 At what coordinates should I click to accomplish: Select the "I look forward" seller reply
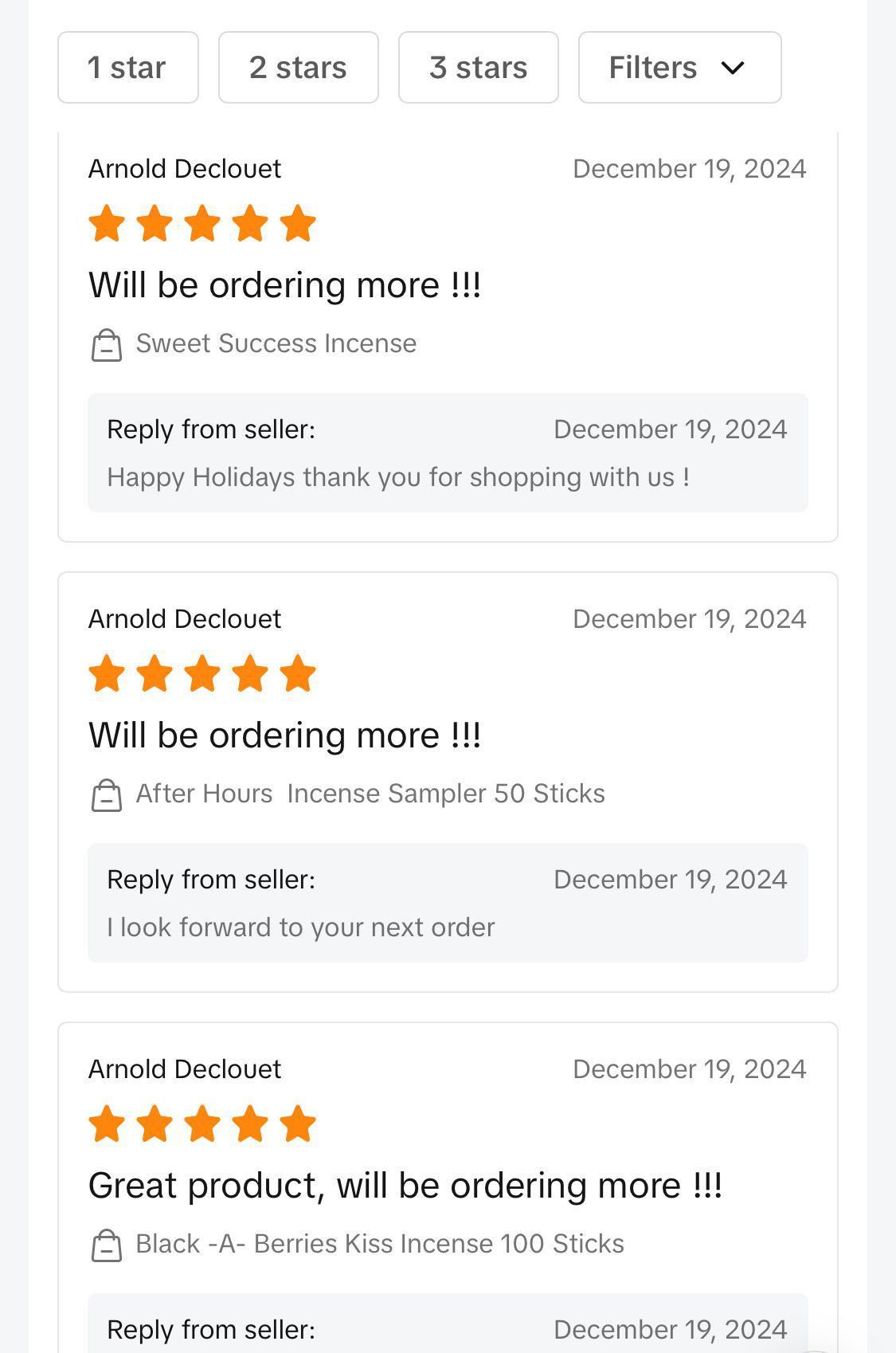click(x=301, y=927)
